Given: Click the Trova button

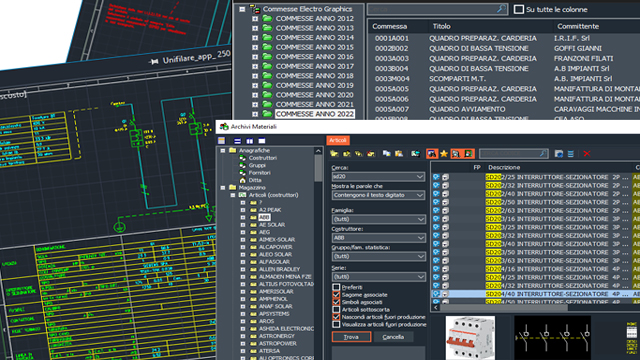Looking at the screenshot, I should click(x=351, y=337).
